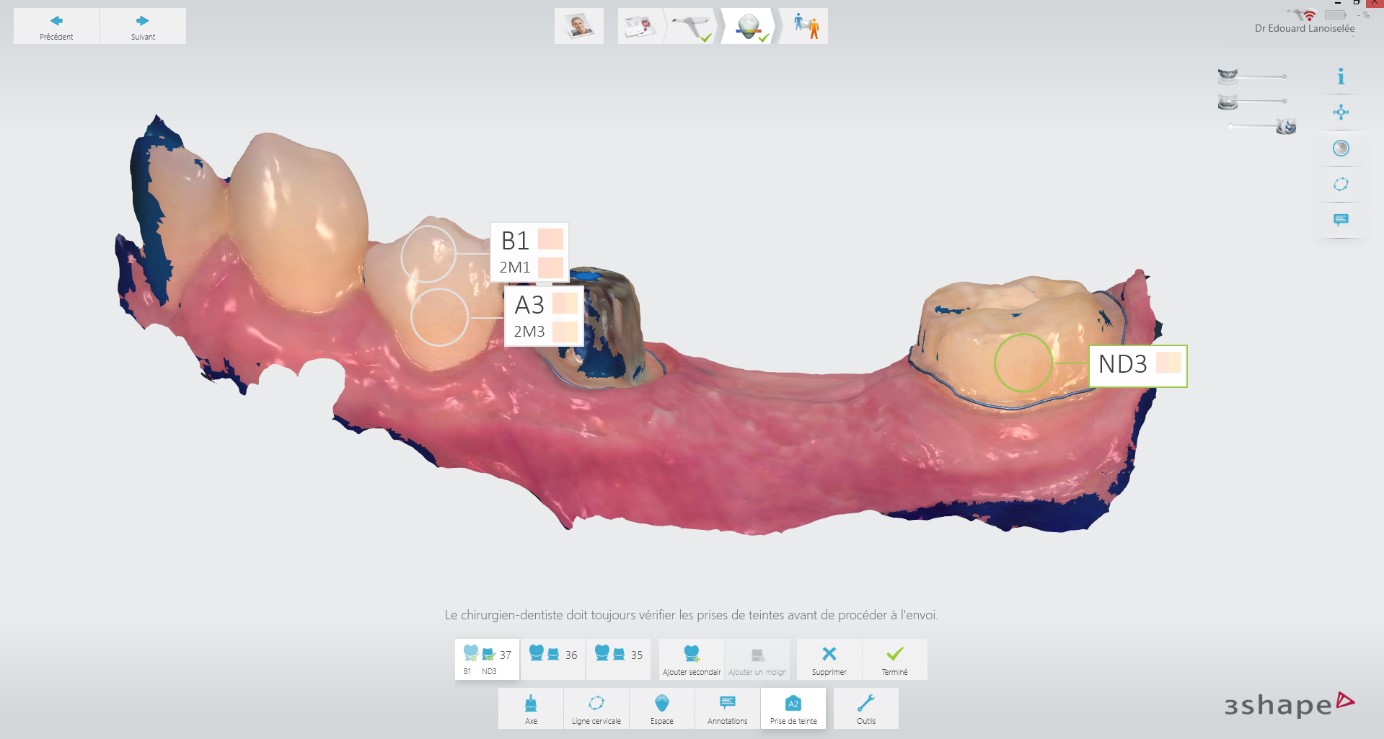Select the Axe insertion direction tool
1384x739 pixels.
pyautogui.click(x=531, y=708)
